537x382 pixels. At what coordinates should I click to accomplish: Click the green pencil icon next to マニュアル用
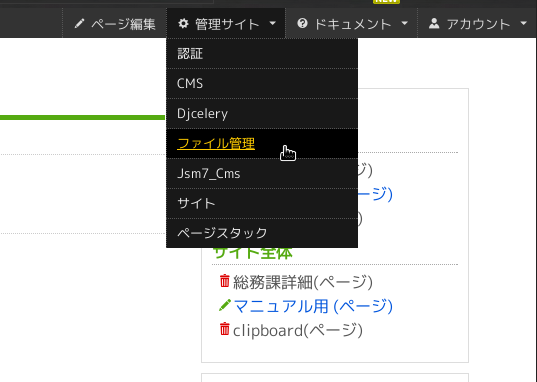point(225,305)
